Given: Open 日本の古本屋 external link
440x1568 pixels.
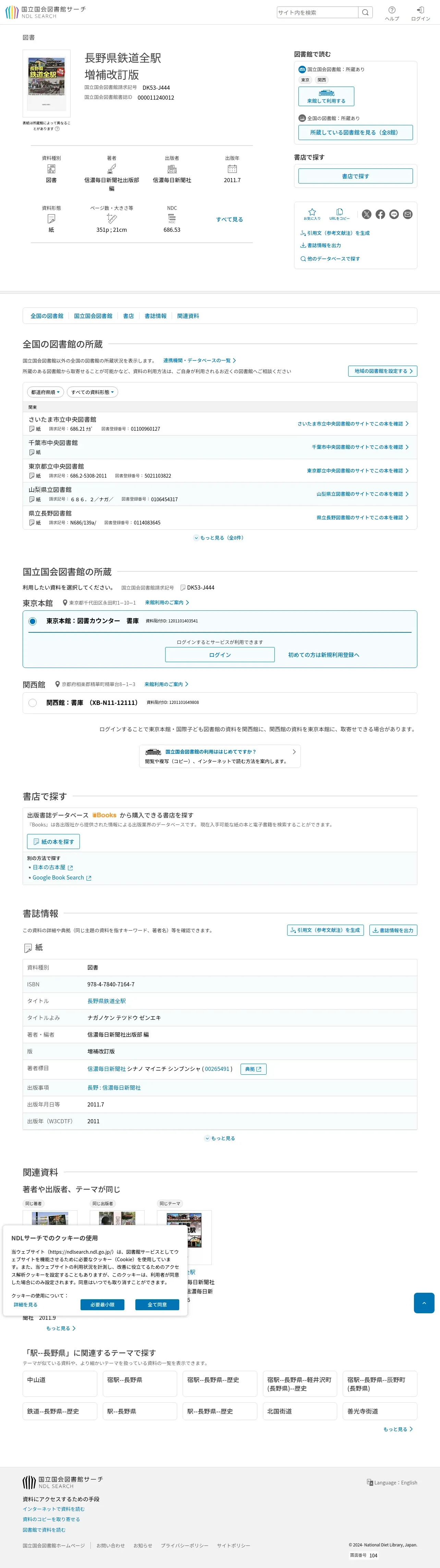Looking at the screenshot, I should (52, 868).
